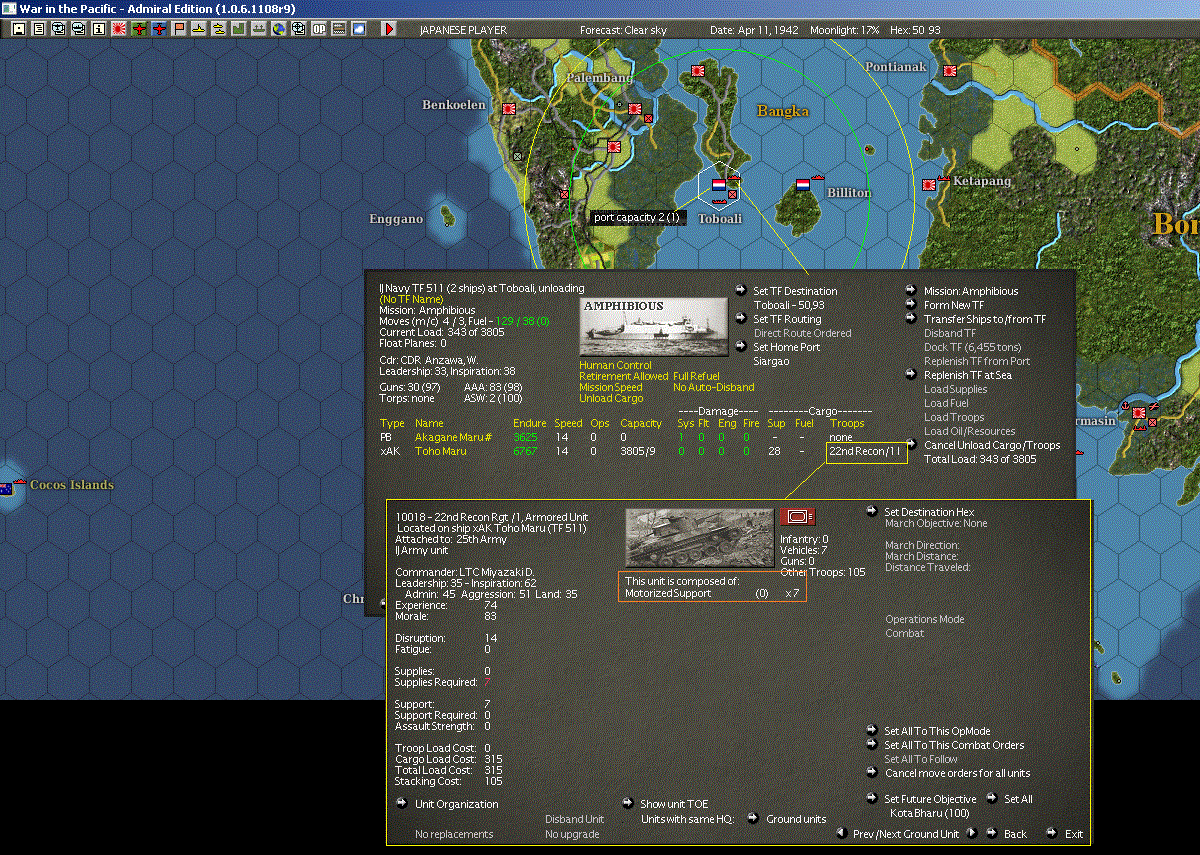
Task: Click the Ketapang base flag on map
Action: coord(931,184)
